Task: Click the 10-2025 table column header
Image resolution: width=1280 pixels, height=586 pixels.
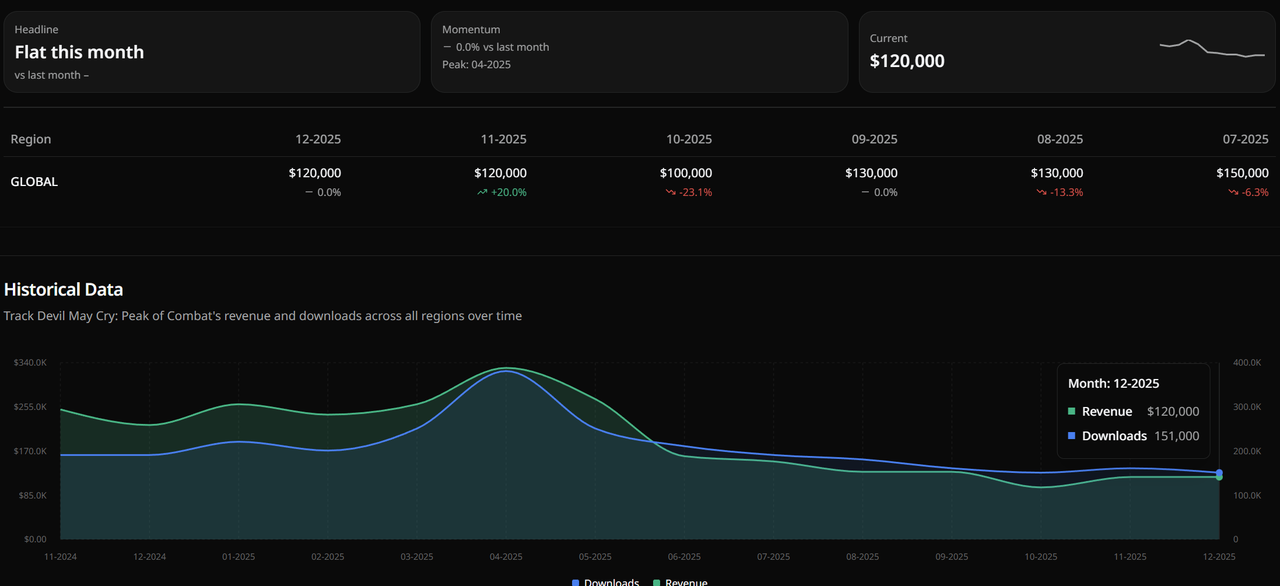Action: pos(689,139)
